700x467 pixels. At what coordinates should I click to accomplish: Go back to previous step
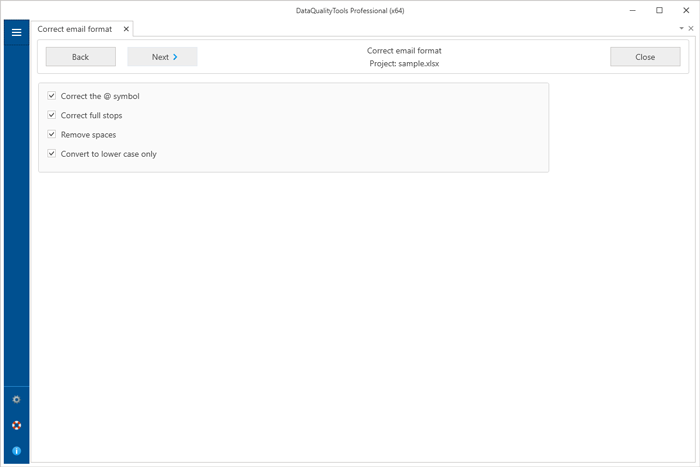point(81,57)
